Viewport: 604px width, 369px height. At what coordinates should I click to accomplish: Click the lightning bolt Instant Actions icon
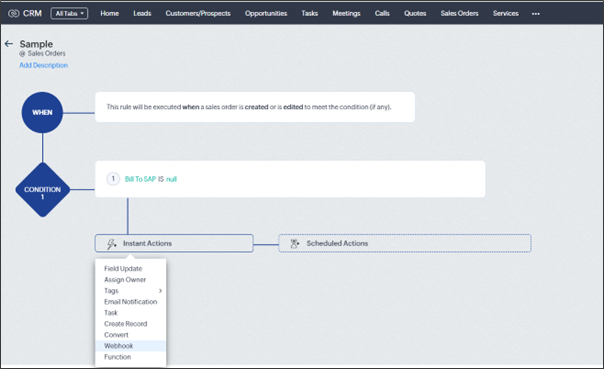(111, 244)
